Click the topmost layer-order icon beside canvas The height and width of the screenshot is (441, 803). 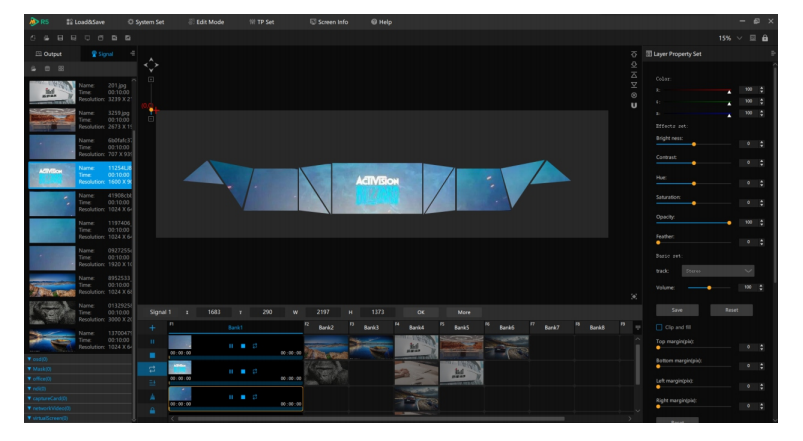(634, 54)
